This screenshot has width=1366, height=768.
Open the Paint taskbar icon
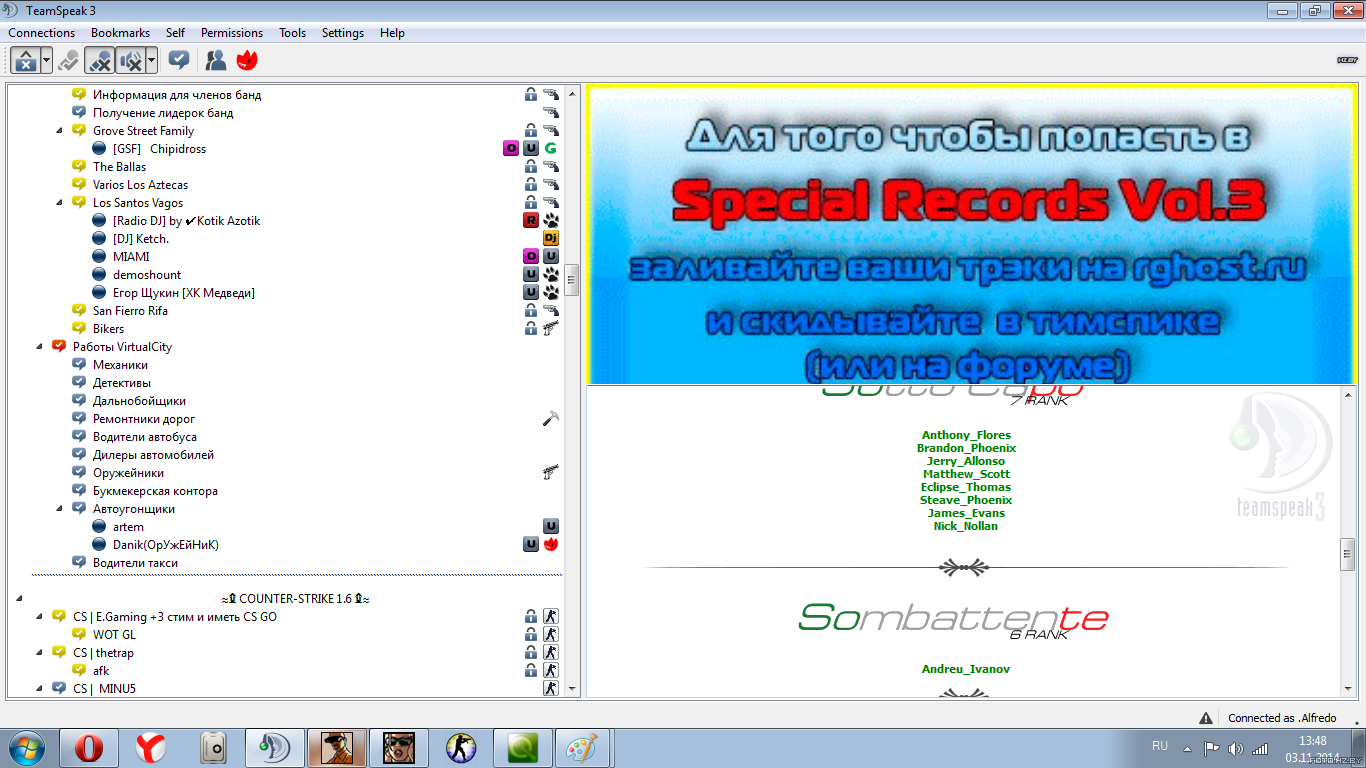(x=581, y=748)
